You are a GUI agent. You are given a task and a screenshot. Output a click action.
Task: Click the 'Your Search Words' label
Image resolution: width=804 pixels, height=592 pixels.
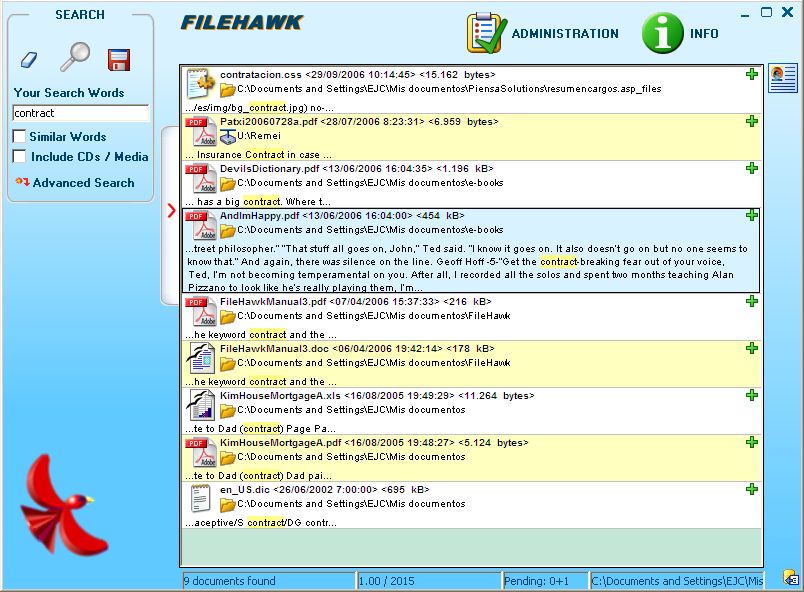(69, 93)
